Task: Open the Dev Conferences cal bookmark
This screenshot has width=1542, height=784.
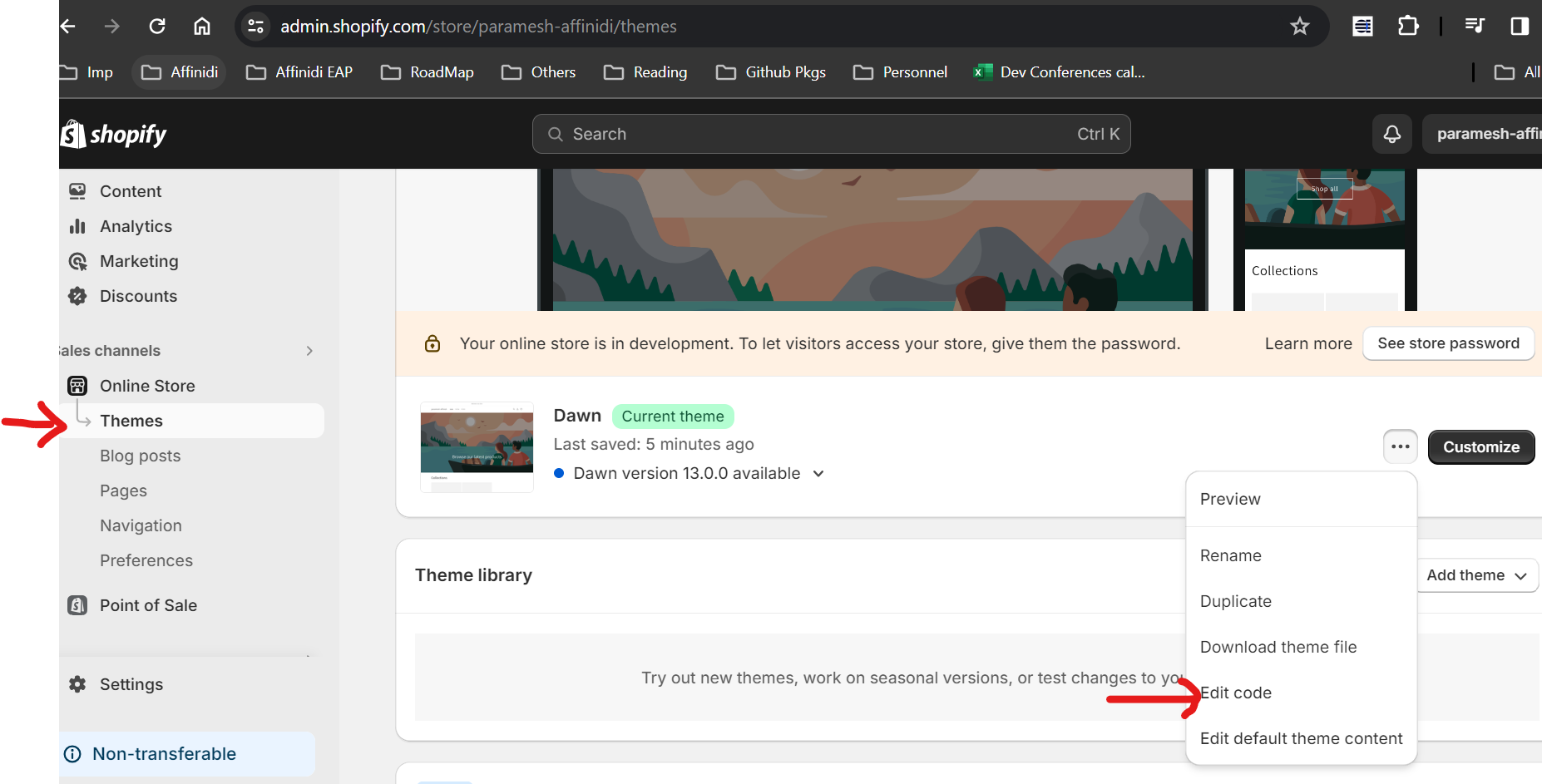Action: point(1060,72)
